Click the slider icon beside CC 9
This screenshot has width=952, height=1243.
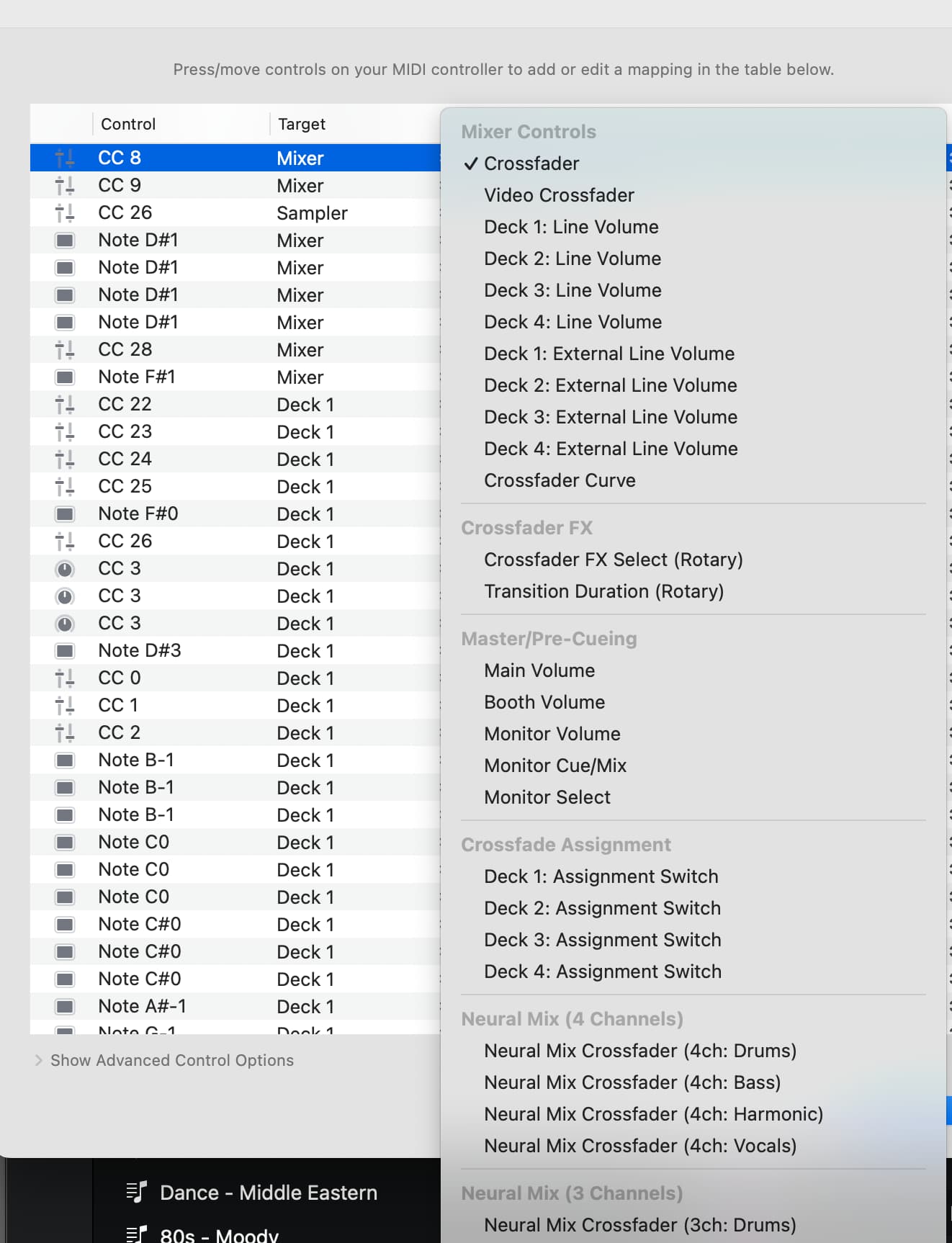(x=65, y=186)
